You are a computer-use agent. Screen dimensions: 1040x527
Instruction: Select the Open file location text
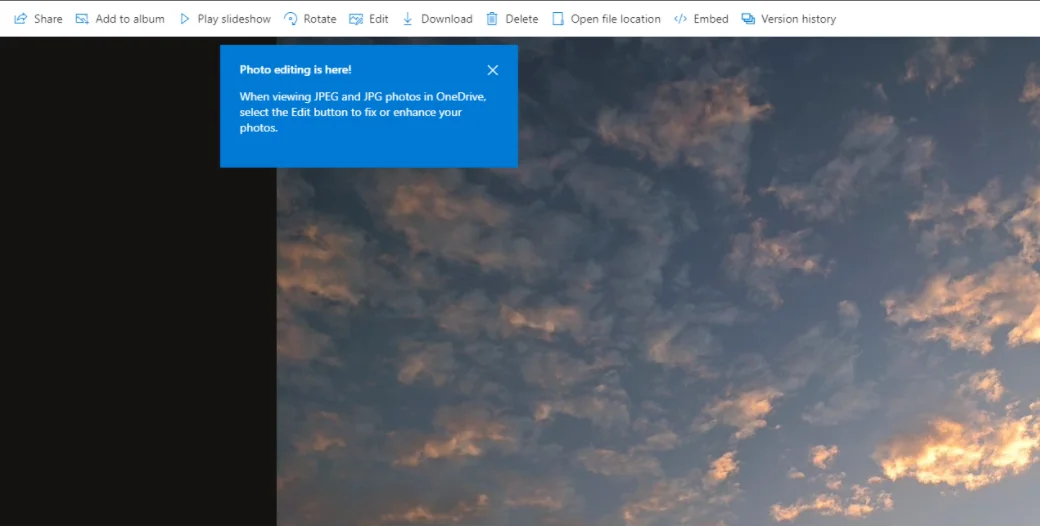tap(616, 19)
